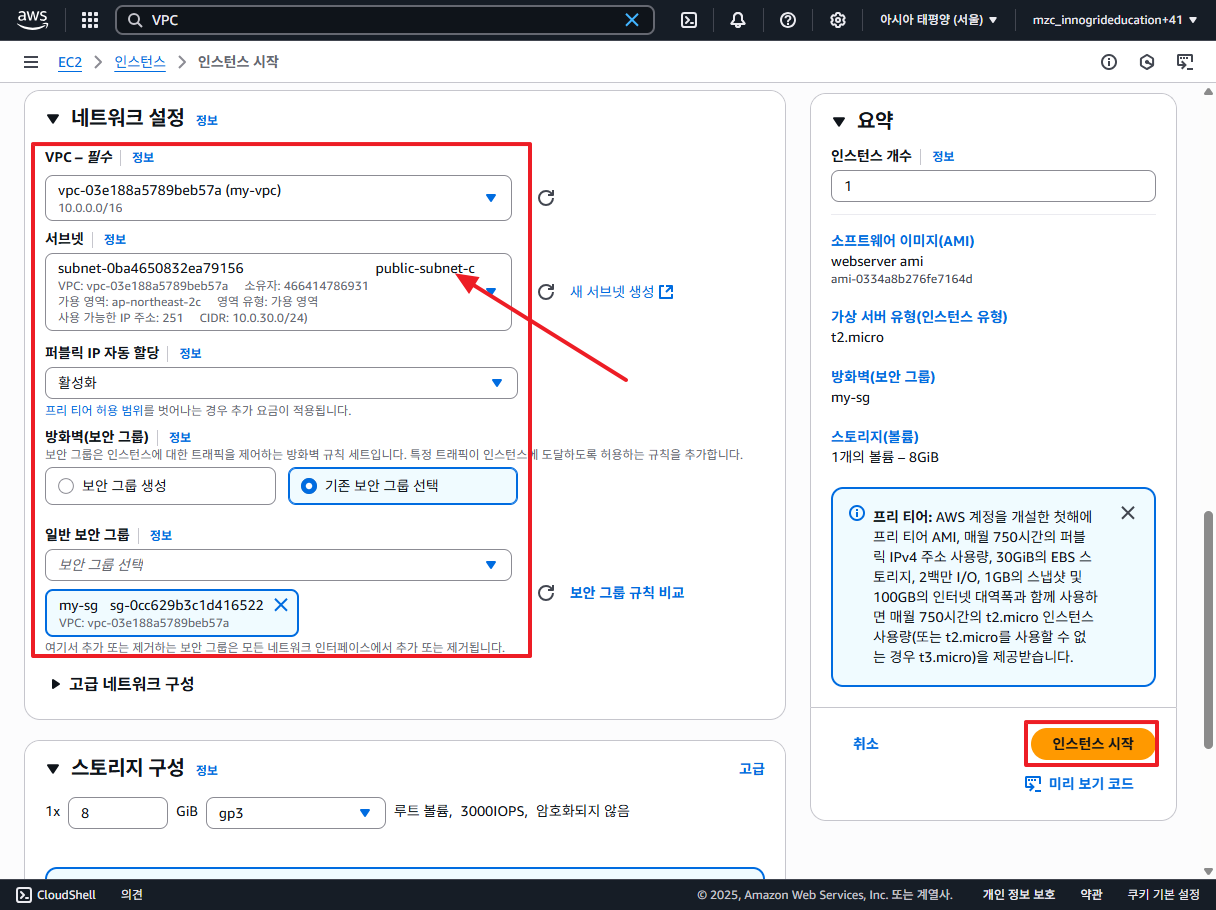Open the 정보 link next to VPC – 필수
1216x910 pixels.
[x=143, y=157]
